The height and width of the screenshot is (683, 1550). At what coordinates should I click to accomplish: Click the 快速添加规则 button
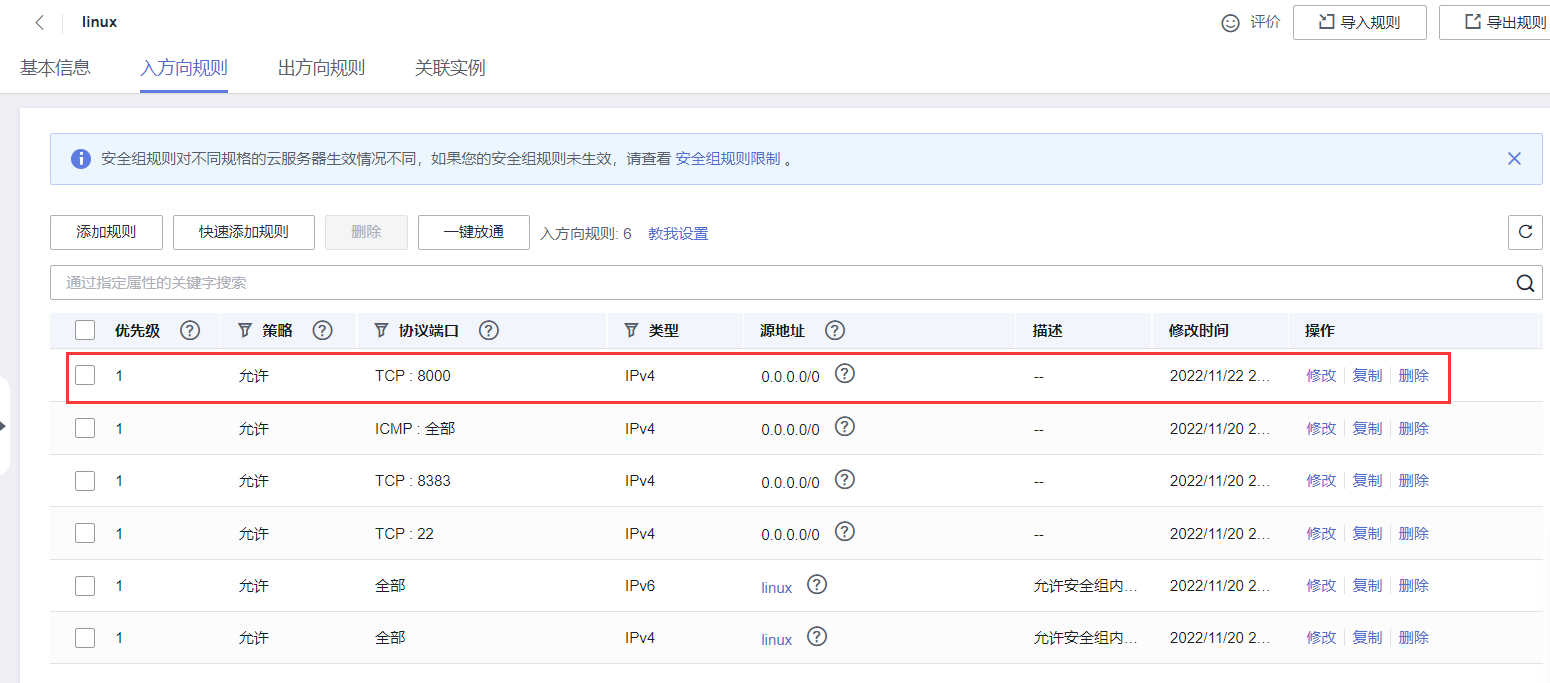[x=244, y=232]
